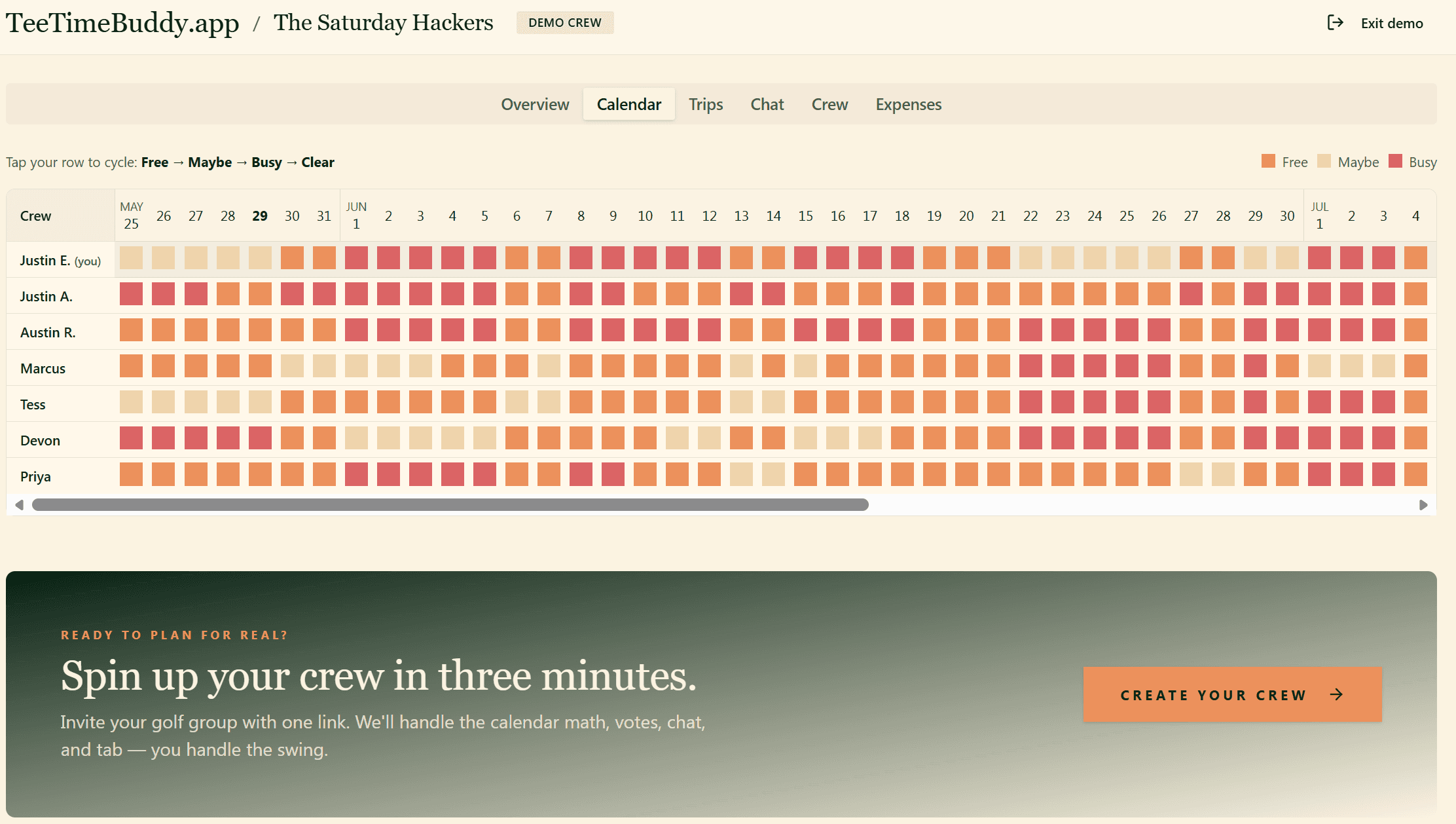Click the 'Priya' row name

35,477
